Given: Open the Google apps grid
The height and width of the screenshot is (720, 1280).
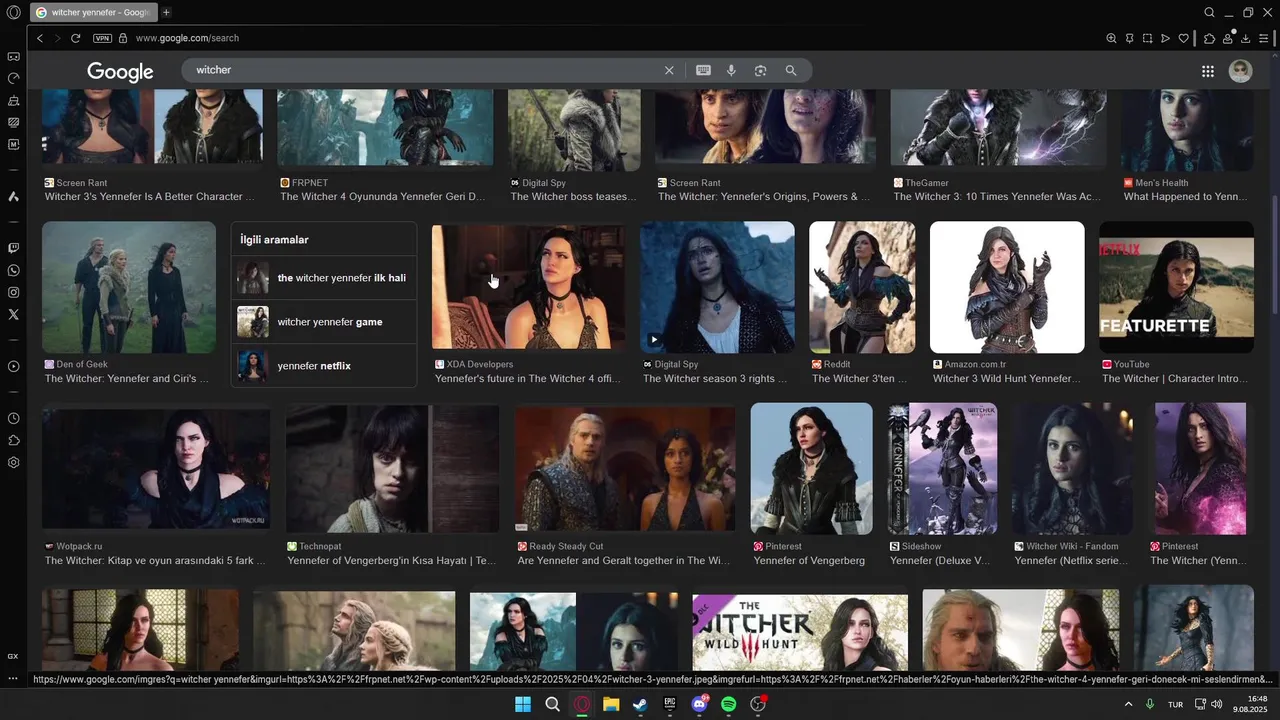Looking at the screenshot, I should pyautogui.click(x=1208, y=71).
